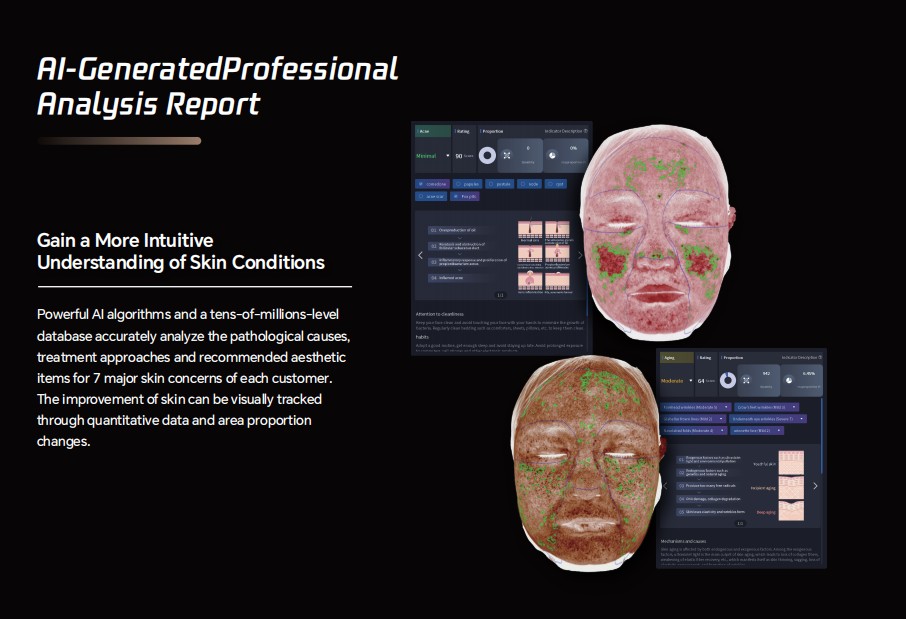The image size is (906, 619).
Task: Go to next slide in Aging causes carousel
Action: coord(815,486)
